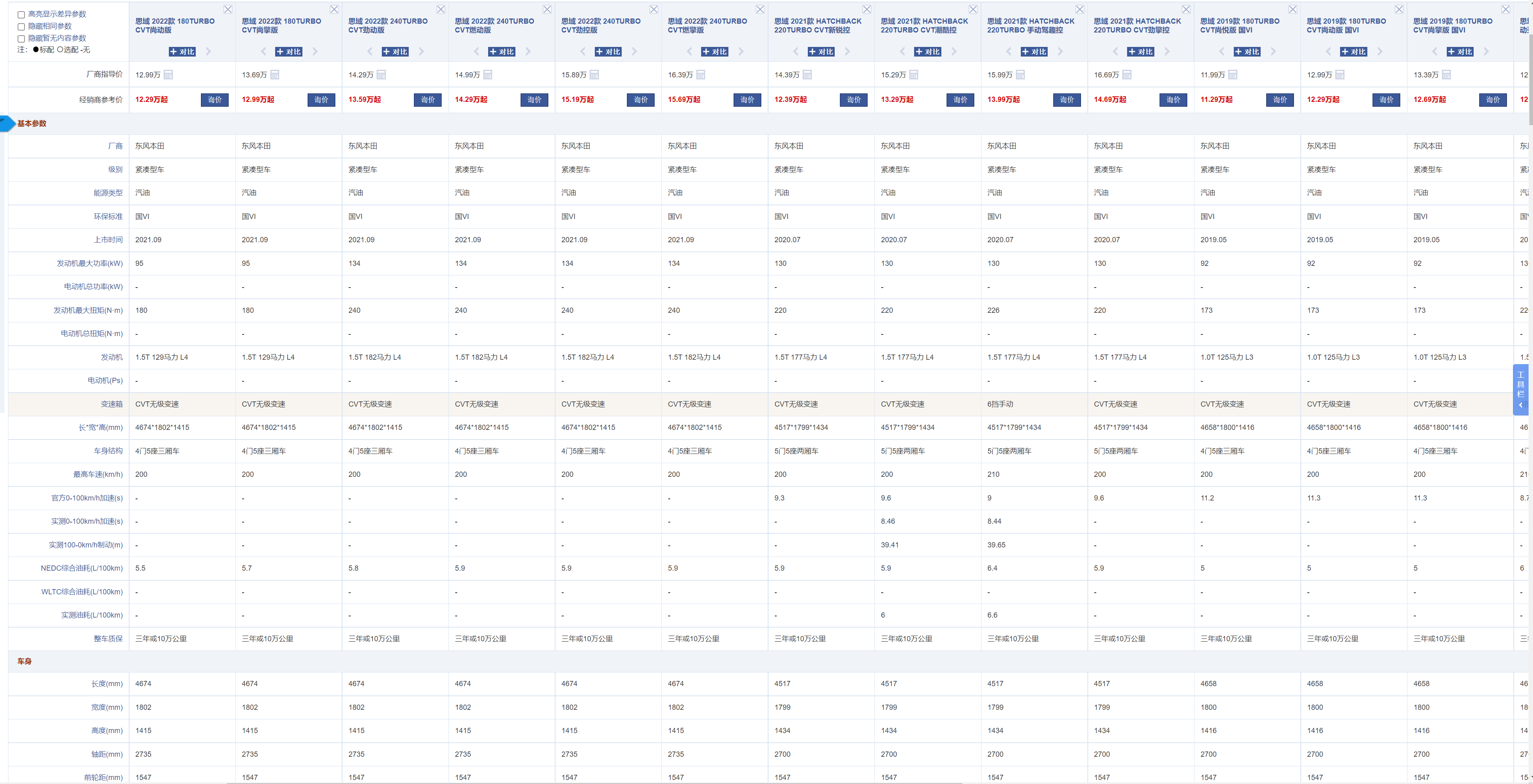Close the 2022款 240TURBO CVT燃动版 column
Screen dimensions: 1533x784
547,10
